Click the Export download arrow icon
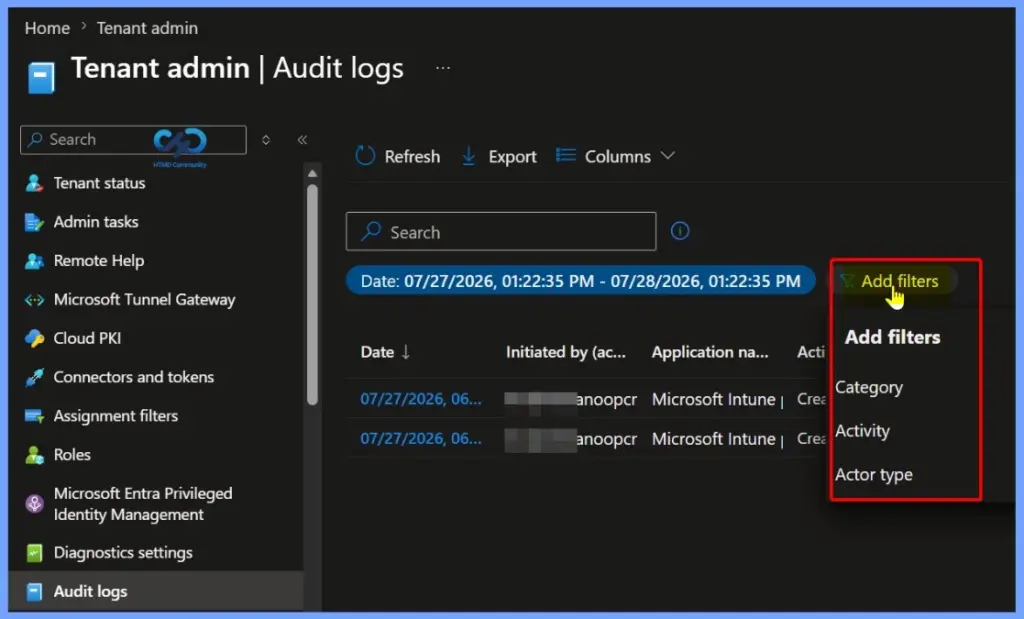The image size is (1024, 619). [468, 156]
